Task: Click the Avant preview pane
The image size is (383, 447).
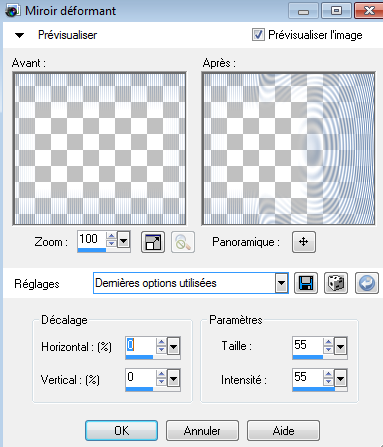Action: click(99, 149)
